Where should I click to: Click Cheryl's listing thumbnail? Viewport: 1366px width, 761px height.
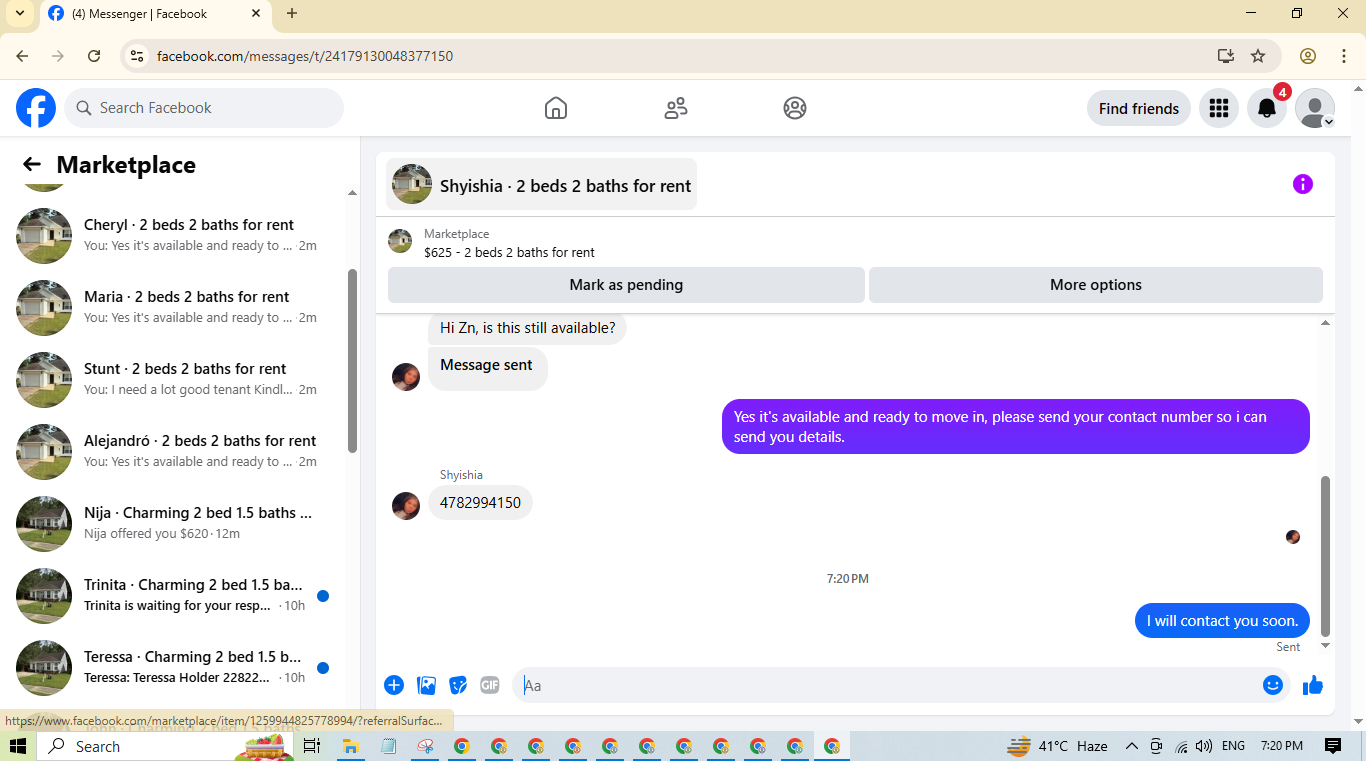44,236
